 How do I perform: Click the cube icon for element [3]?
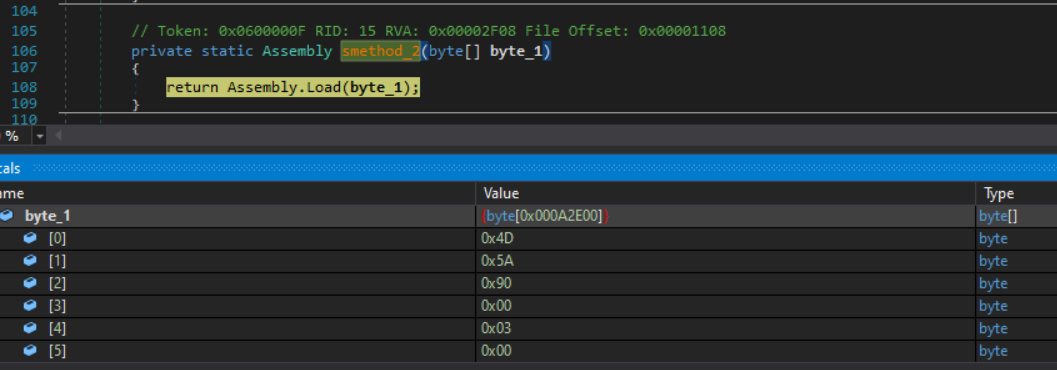(x=30, y=305)
